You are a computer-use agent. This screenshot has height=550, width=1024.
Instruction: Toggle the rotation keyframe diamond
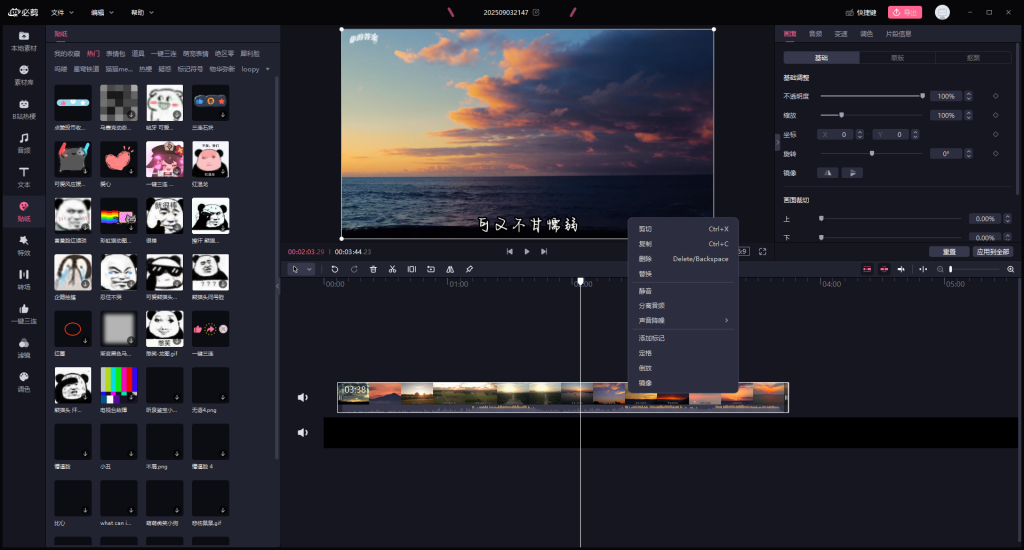[x=995, y=154]
